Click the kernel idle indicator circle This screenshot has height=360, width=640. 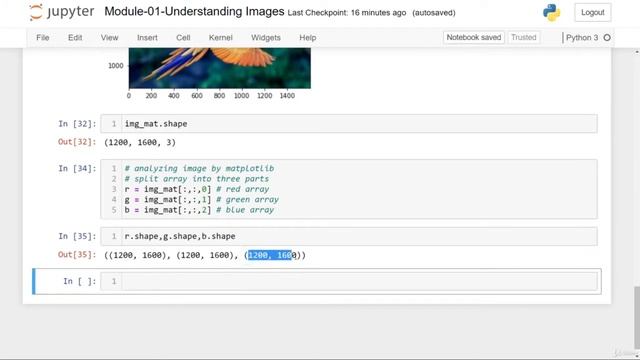(x=607, y=38)
